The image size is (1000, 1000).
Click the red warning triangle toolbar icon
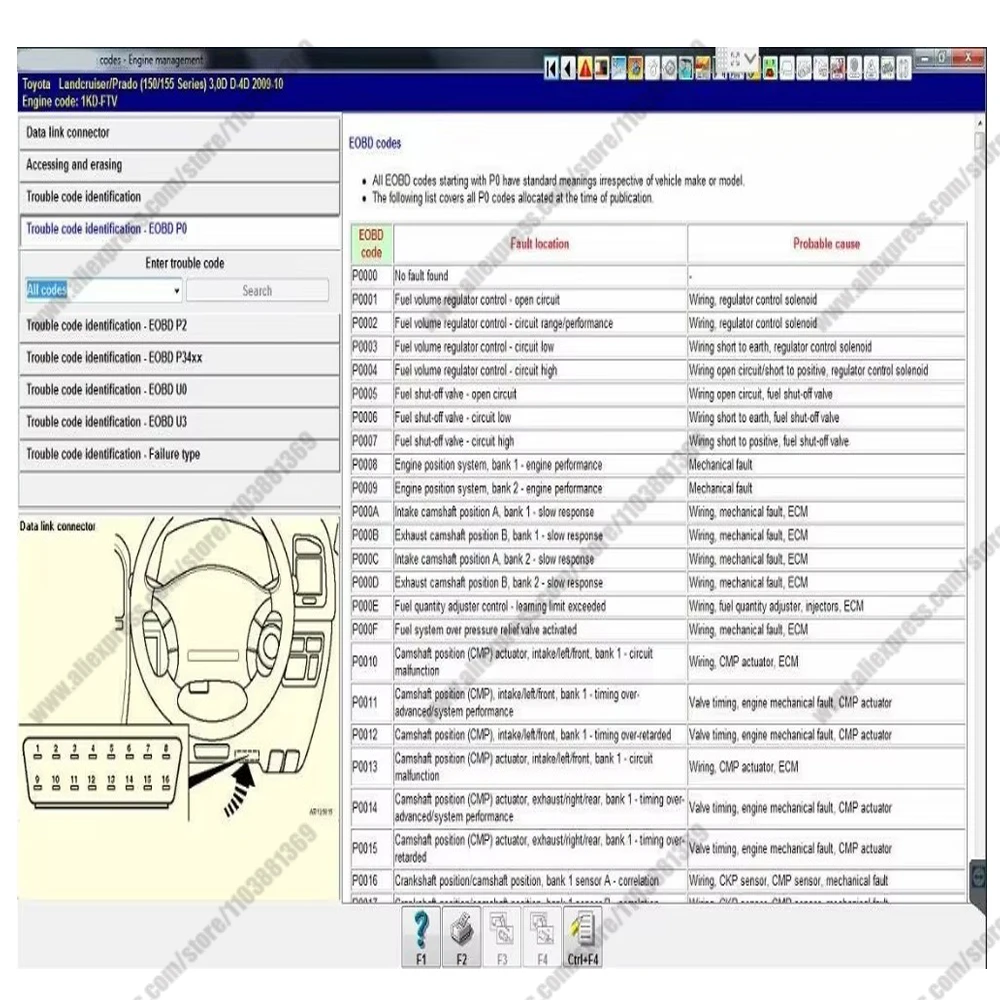(585, 68)
